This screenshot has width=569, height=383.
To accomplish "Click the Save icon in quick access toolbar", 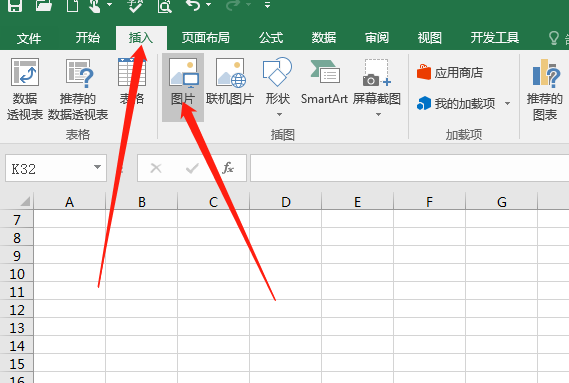I will tap(15, 5).
